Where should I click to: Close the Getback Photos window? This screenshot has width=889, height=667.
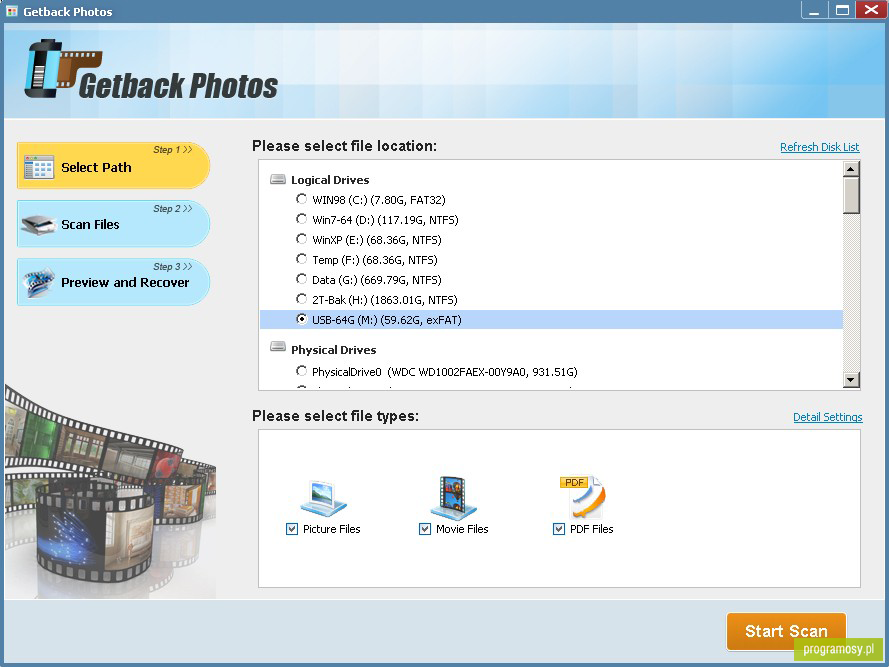[871, 10]
